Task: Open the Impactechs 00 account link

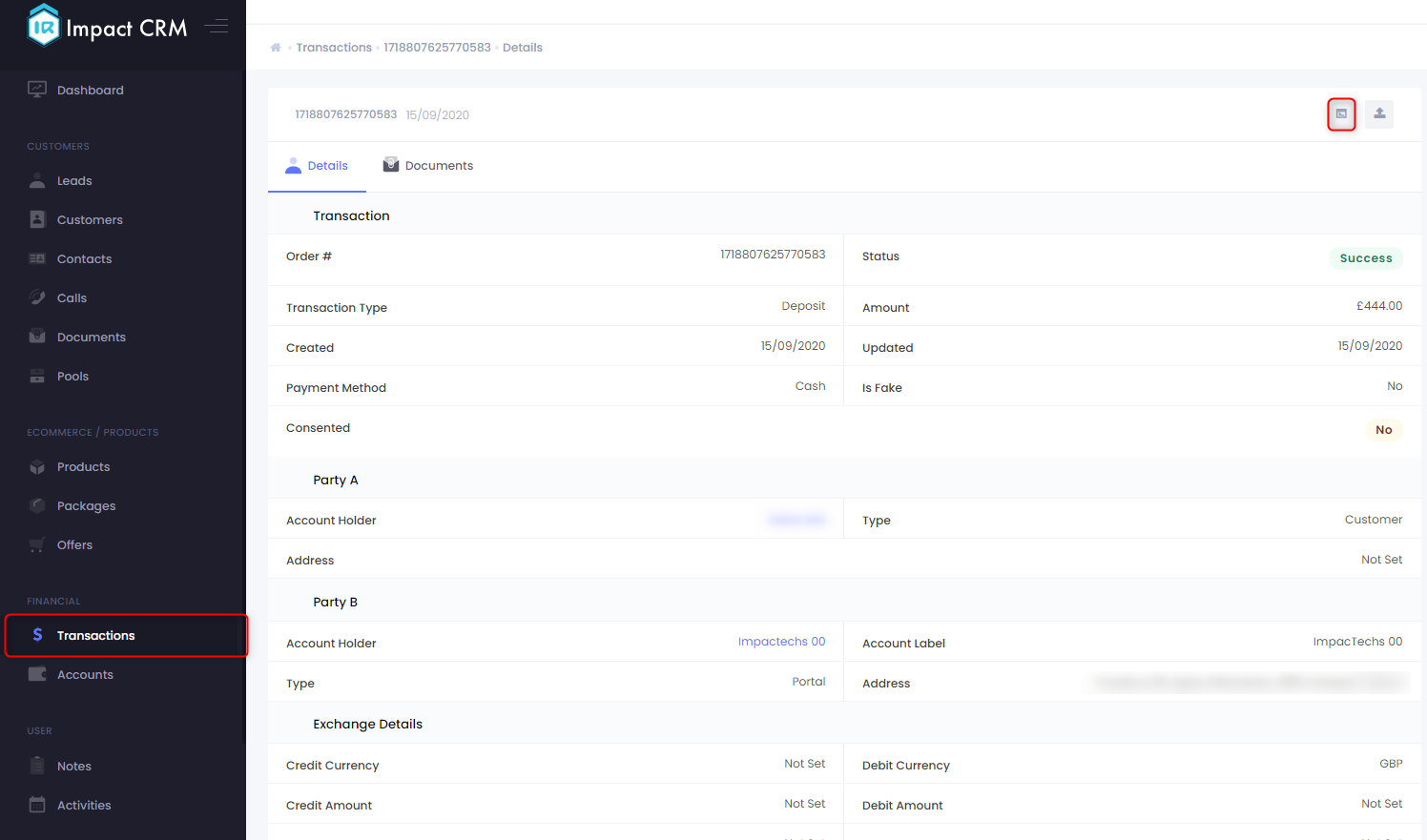Action: click(782, 641)
